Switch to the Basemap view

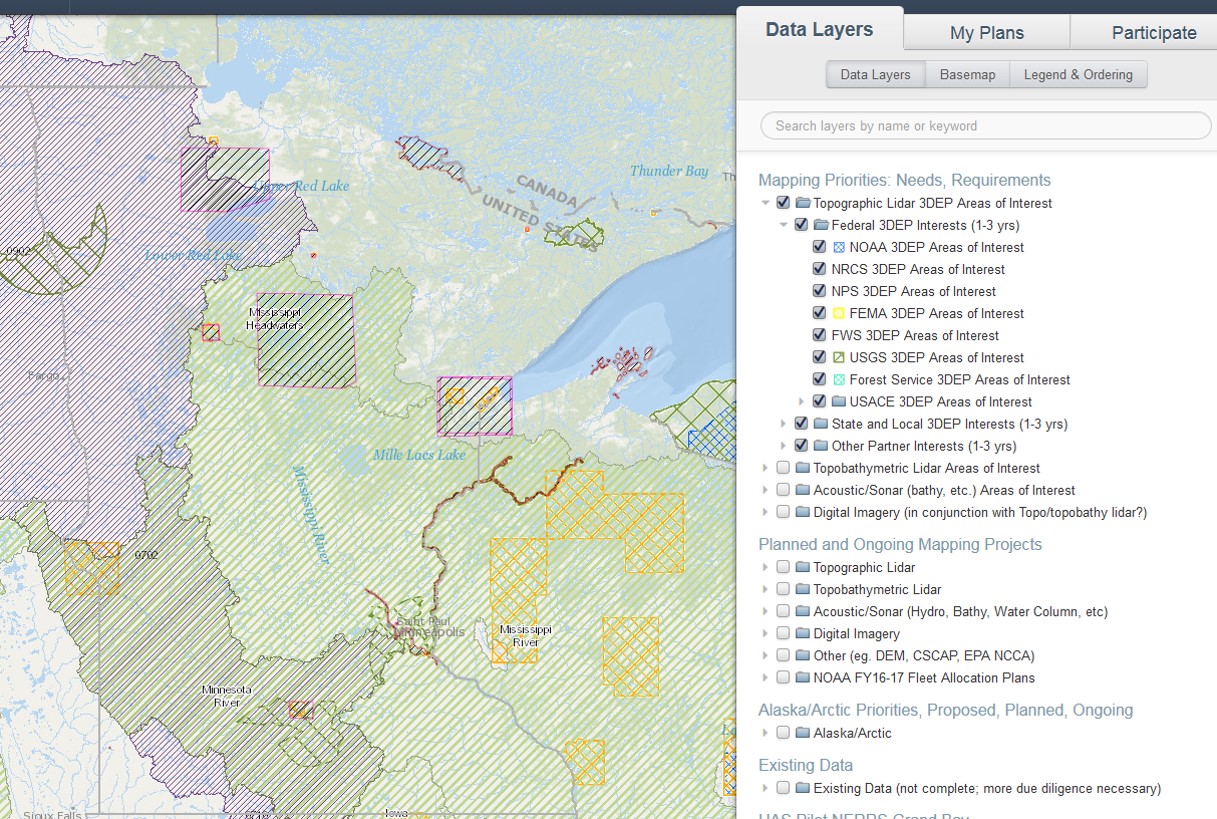pos(967,74)
